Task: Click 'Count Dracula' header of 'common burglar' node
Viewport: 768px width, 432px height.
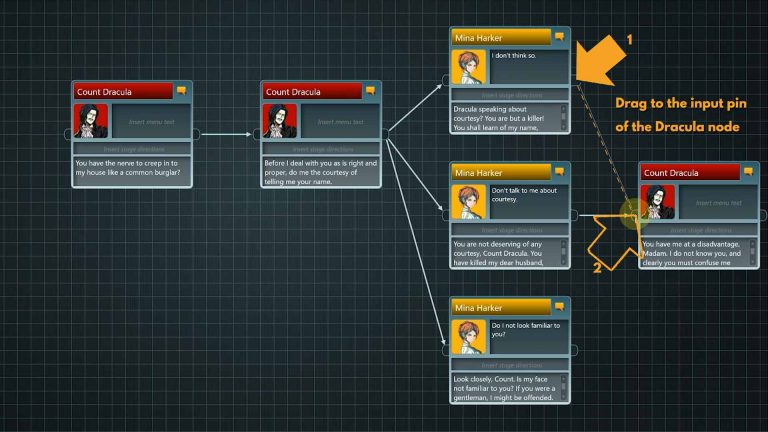Action: [x=123, y=92]
